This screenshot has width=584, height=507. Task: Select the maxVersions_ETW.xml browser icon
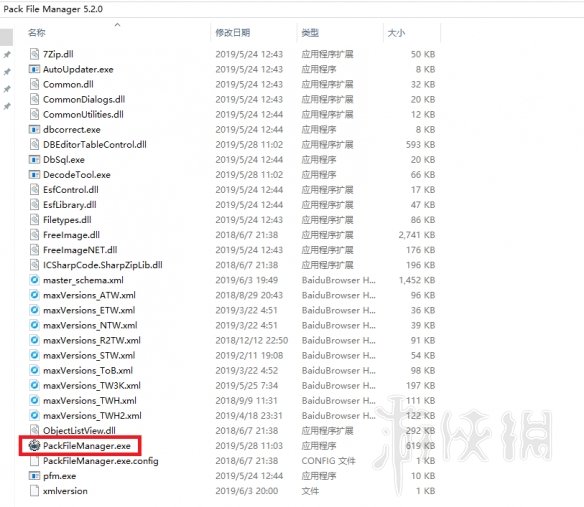coord(34,310)
